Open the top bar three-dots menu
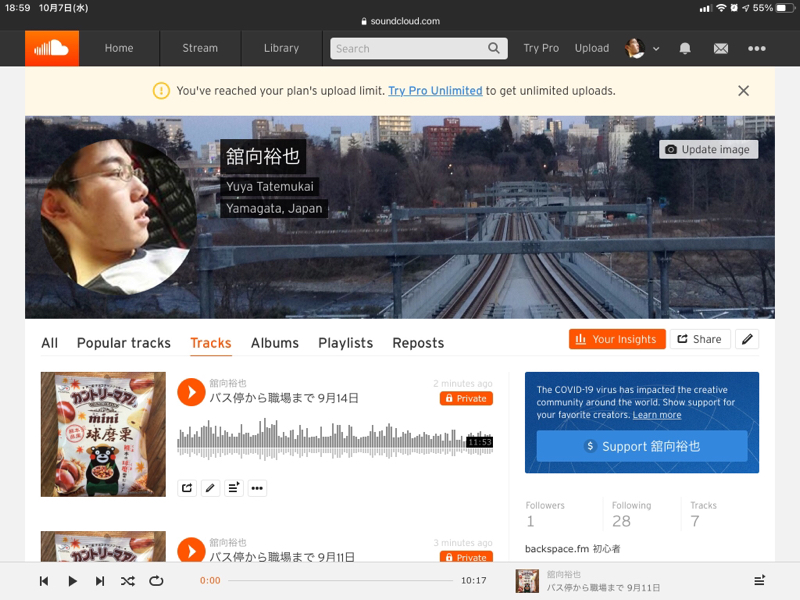Image resolution: width=800 pixels, height=600 pixels. tap(756, 48)
